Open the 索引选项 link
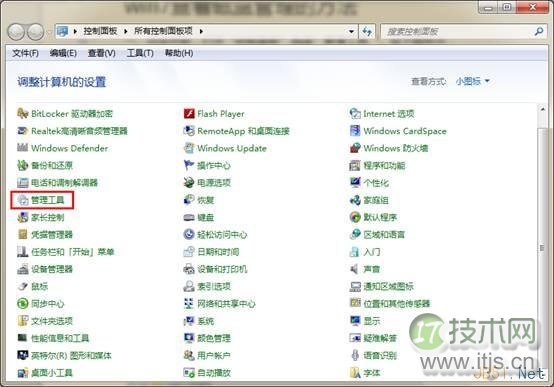Viewport: 554px width, 387px height. click(214, 286)
